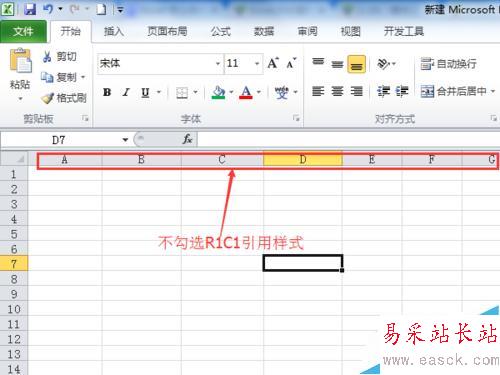
Task: Open the 开发工具 tab
Action: point(404,31)
